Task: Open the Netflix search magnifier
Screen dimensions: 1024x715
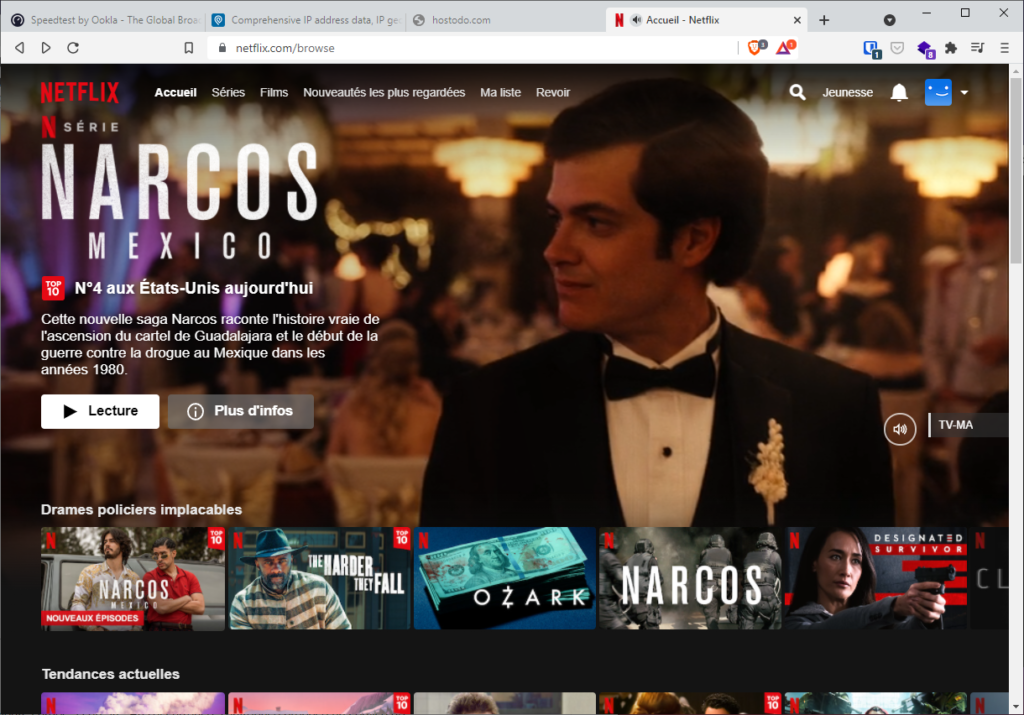Action: (x=797, y=93)
